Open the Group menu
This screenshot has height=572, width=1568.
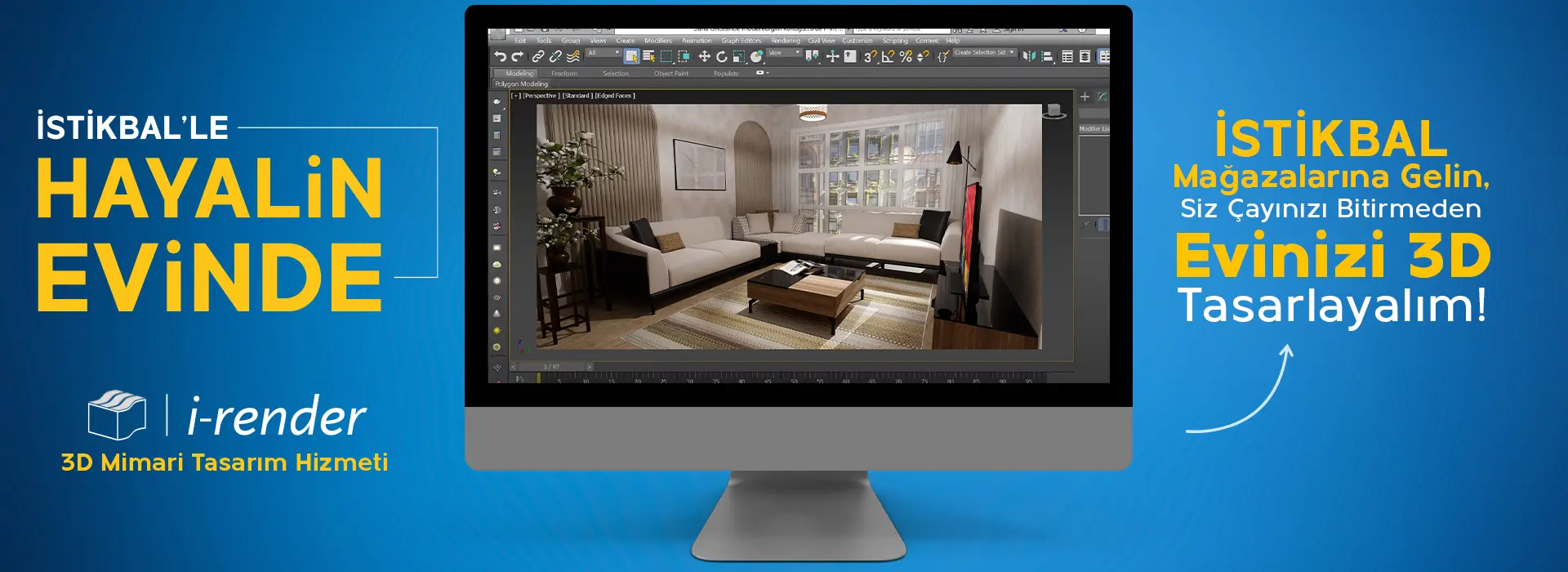coord(571,41)
